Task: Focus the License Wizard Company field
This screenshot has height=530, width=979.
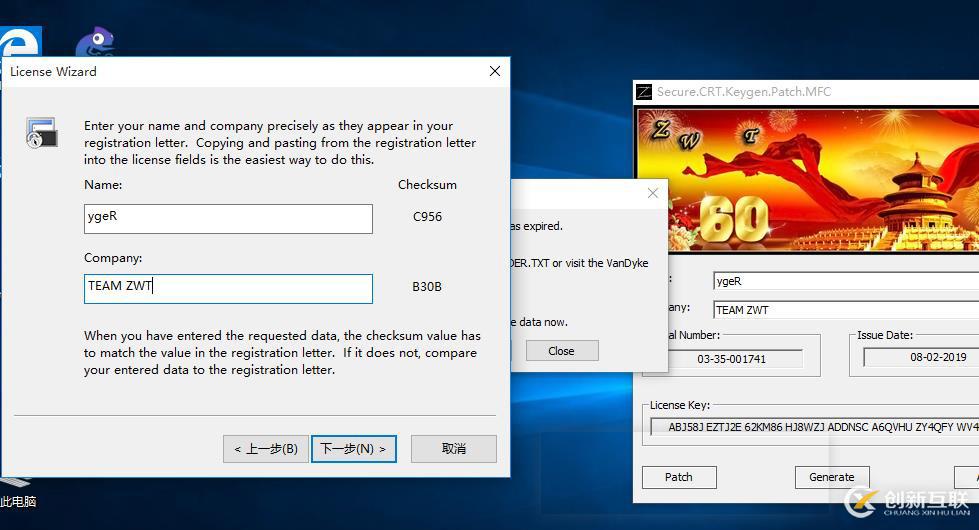Action: click(x=228, y=288)
